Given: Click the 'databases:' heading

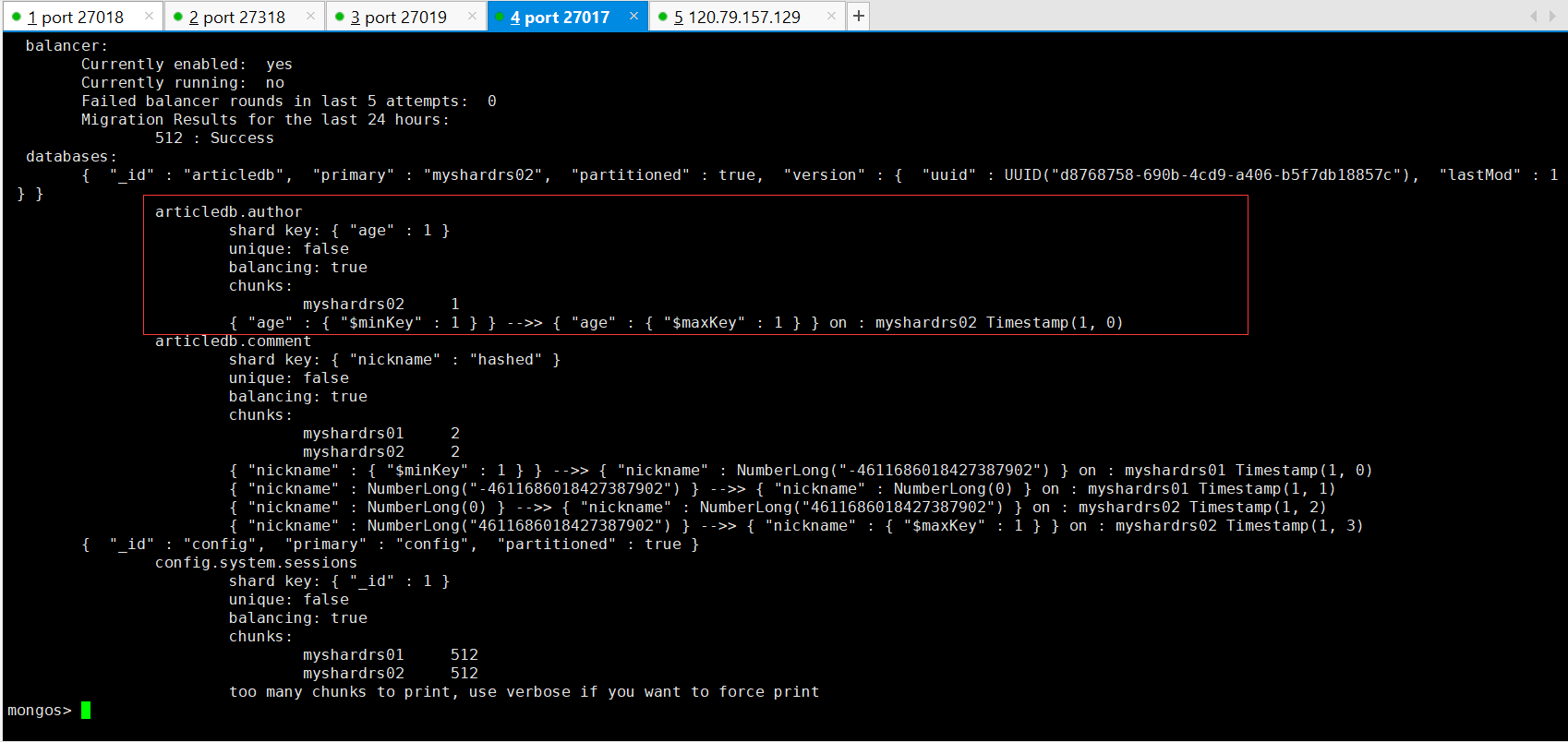Looking at the screenshot, I should (x=71, y=156).
